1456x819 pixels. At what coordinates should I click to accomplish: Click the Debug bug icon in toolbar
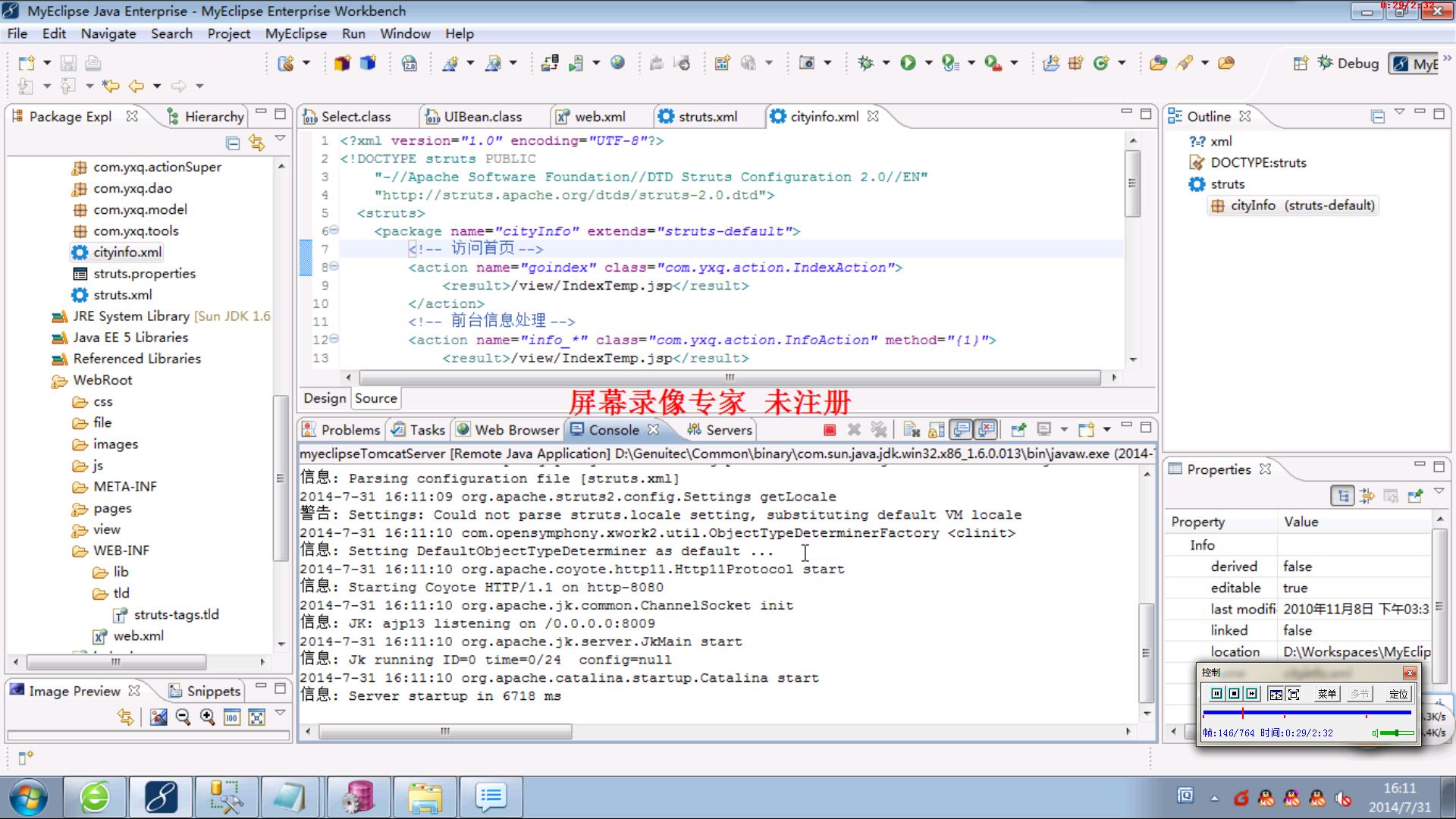pos(865,63)
